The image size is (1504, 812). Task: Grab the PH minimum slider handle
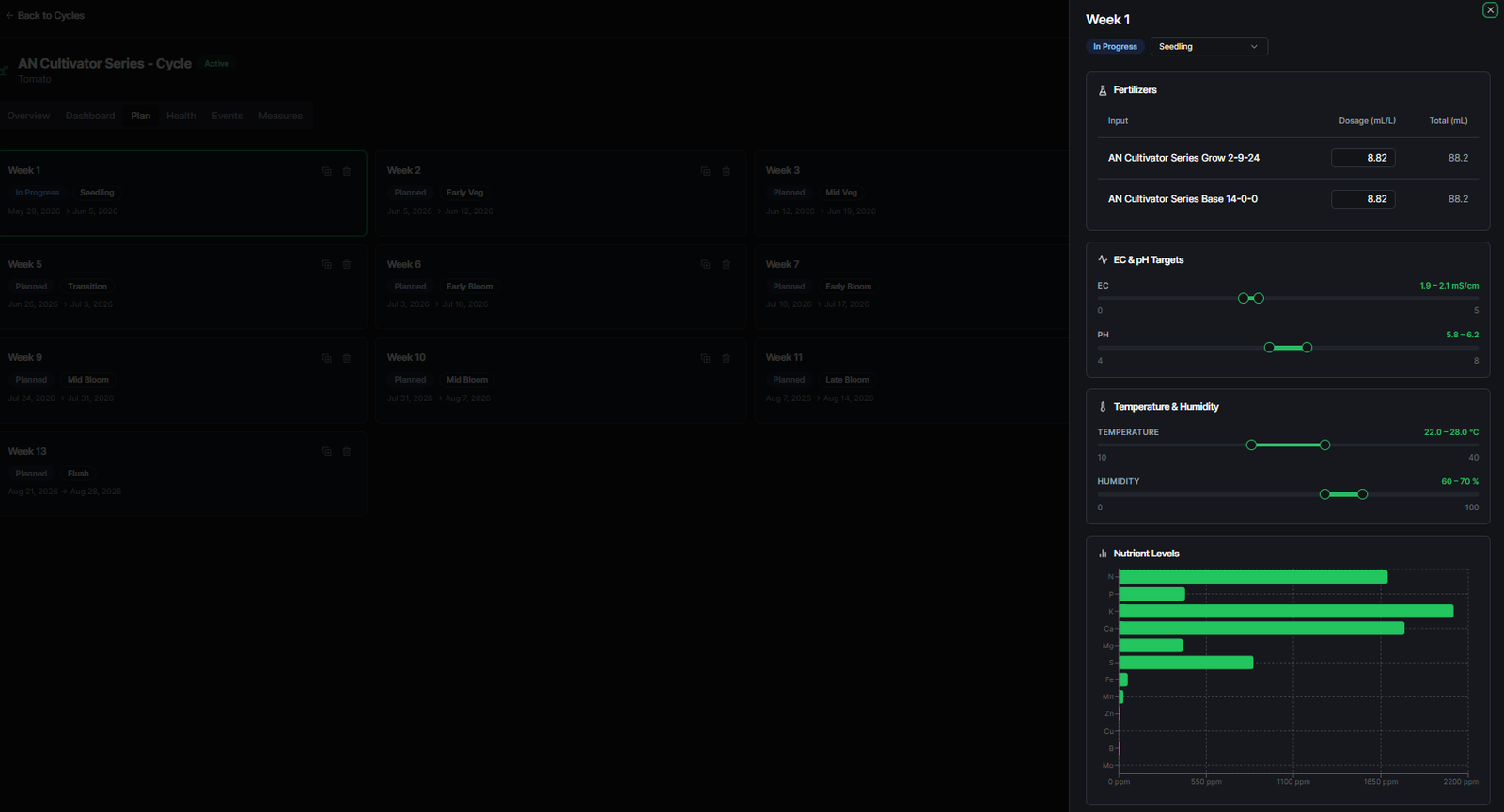coord(1270,348)
